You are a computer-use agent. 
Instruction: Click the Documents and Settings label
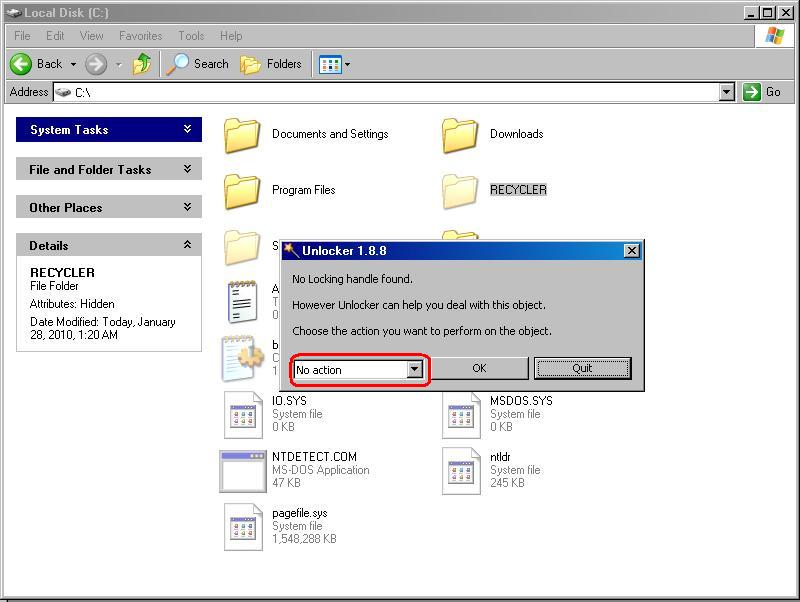coord(330,134)
